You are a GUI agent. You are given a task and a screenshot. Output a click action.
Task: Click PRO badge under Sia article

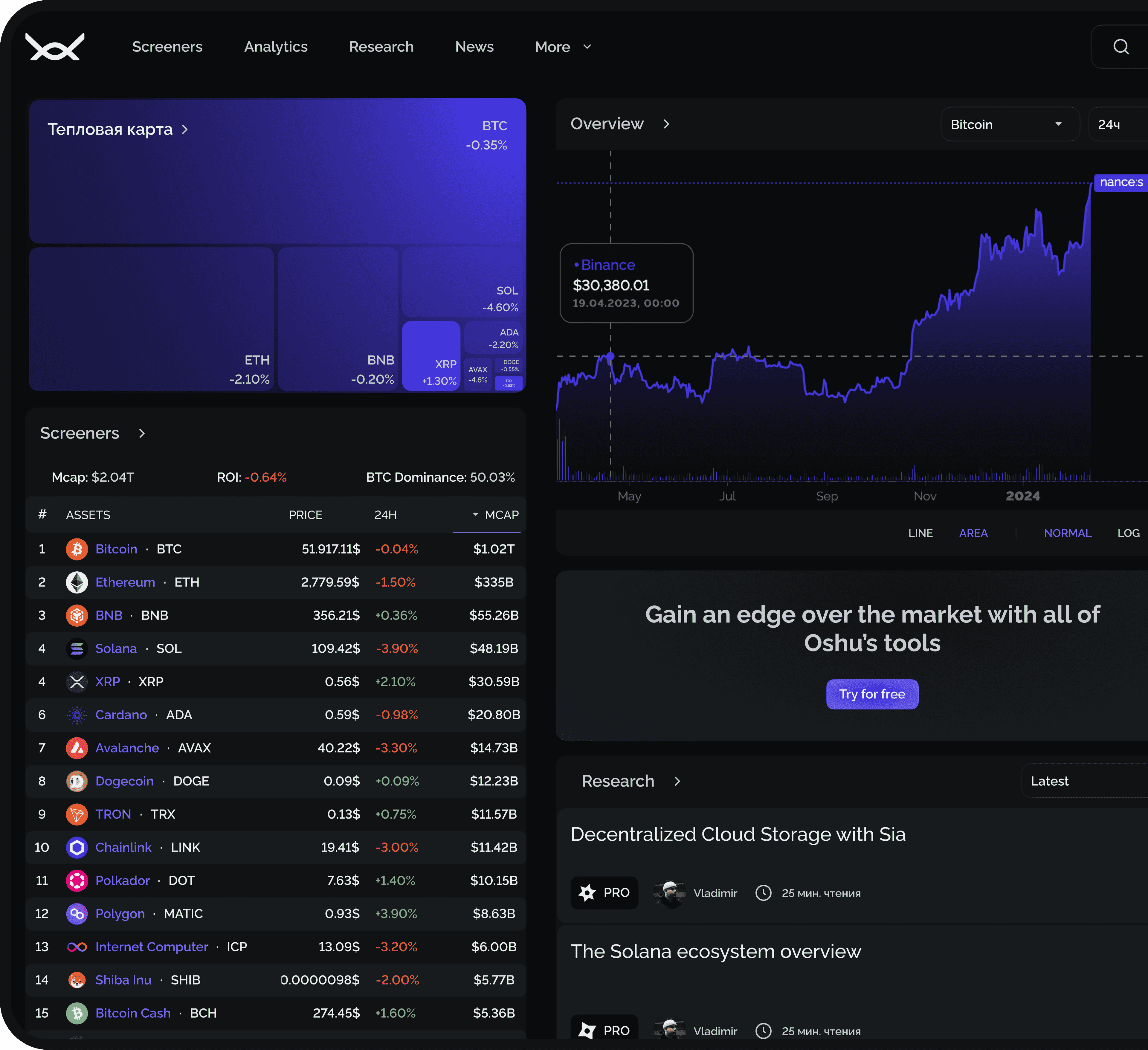click(x=604, y=892)
